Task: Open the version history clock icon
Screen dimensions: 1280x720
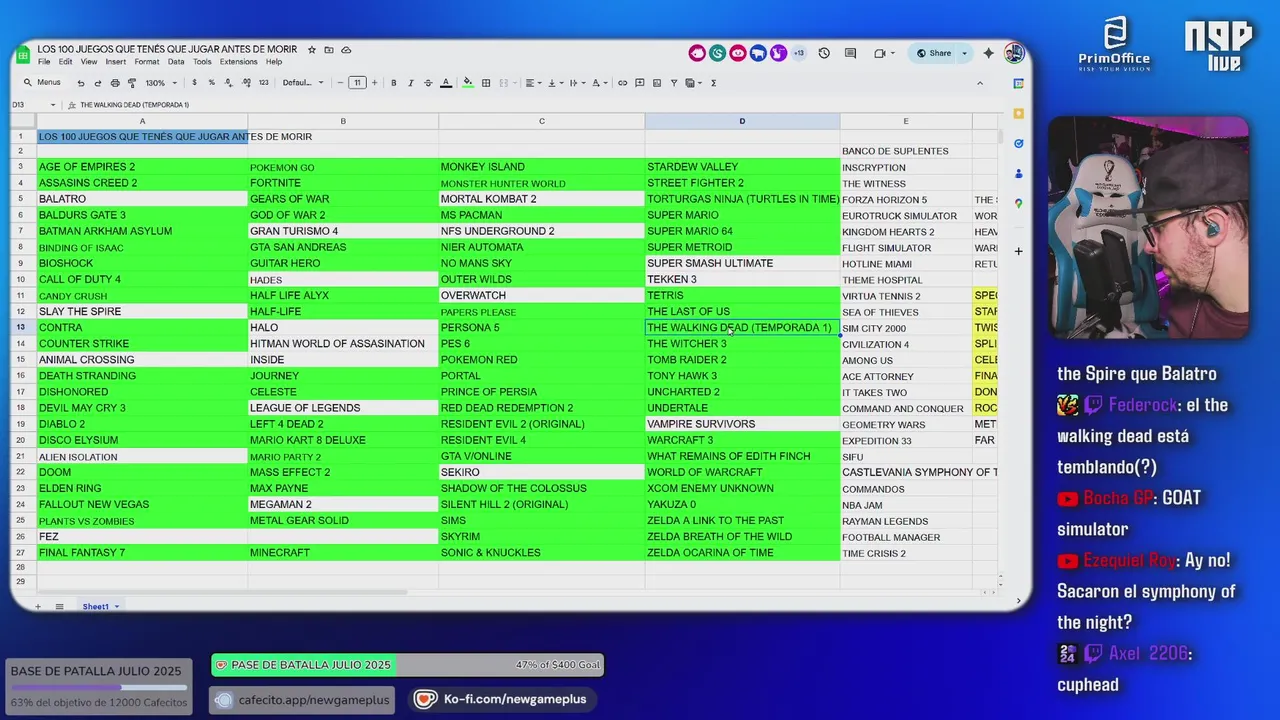Action: click(x=824, y=53)
